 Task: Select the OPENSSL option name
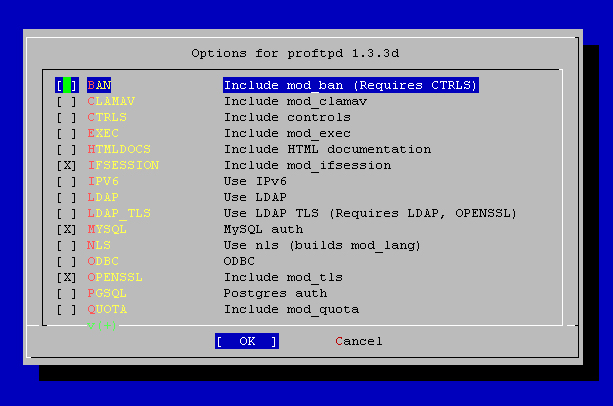coord(115,277)
